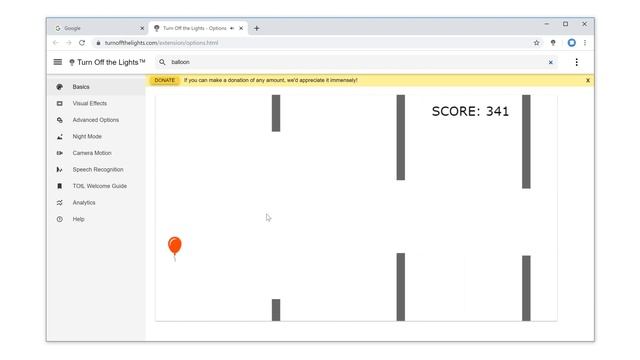The width and height of the screenshot is (640, 360).
Task: Maximize the Chrome window
Action: coord(566,24)
